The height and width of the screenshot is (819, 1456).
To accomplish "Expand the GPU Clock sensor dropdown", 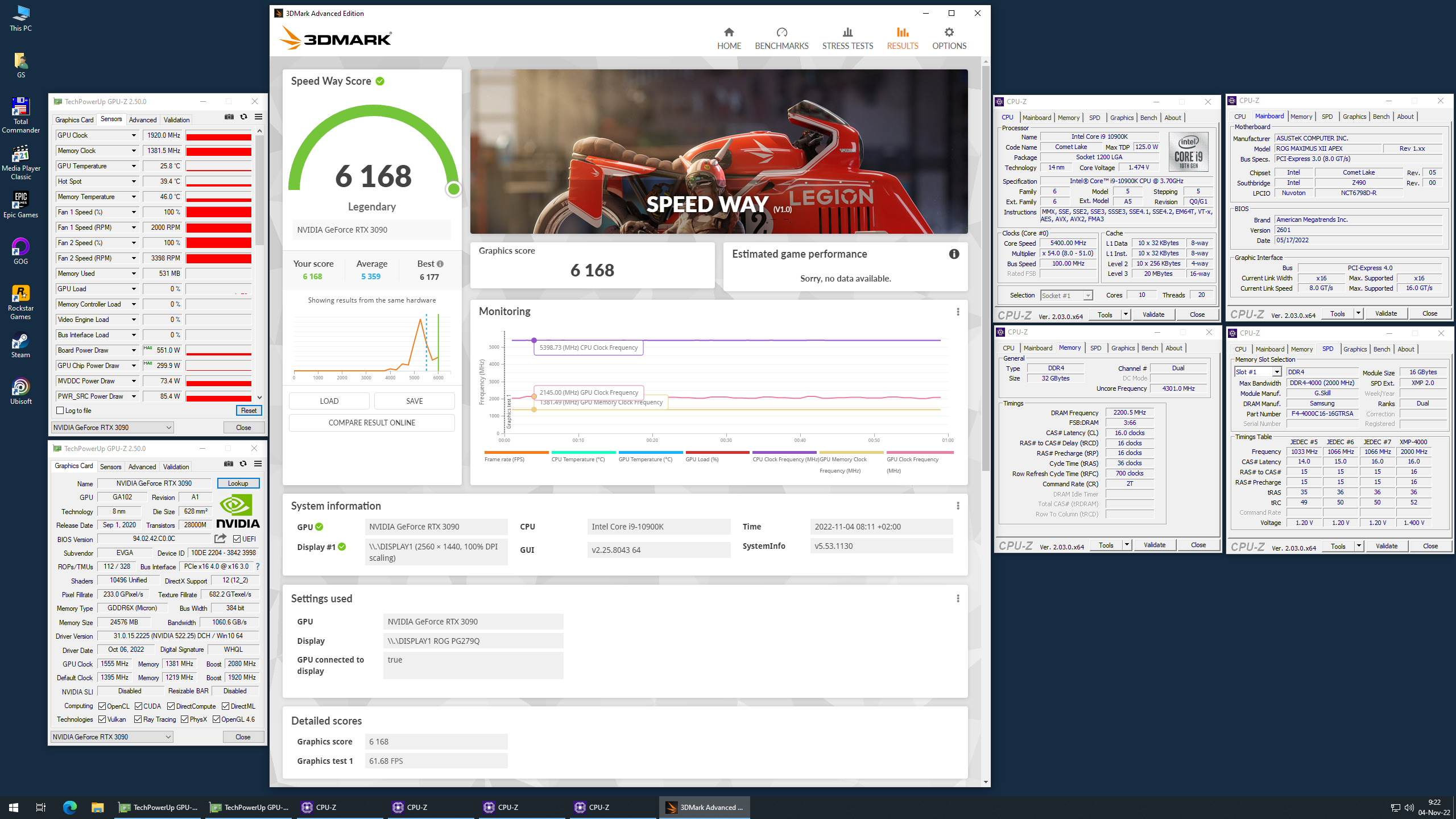I will click(134, 135).
